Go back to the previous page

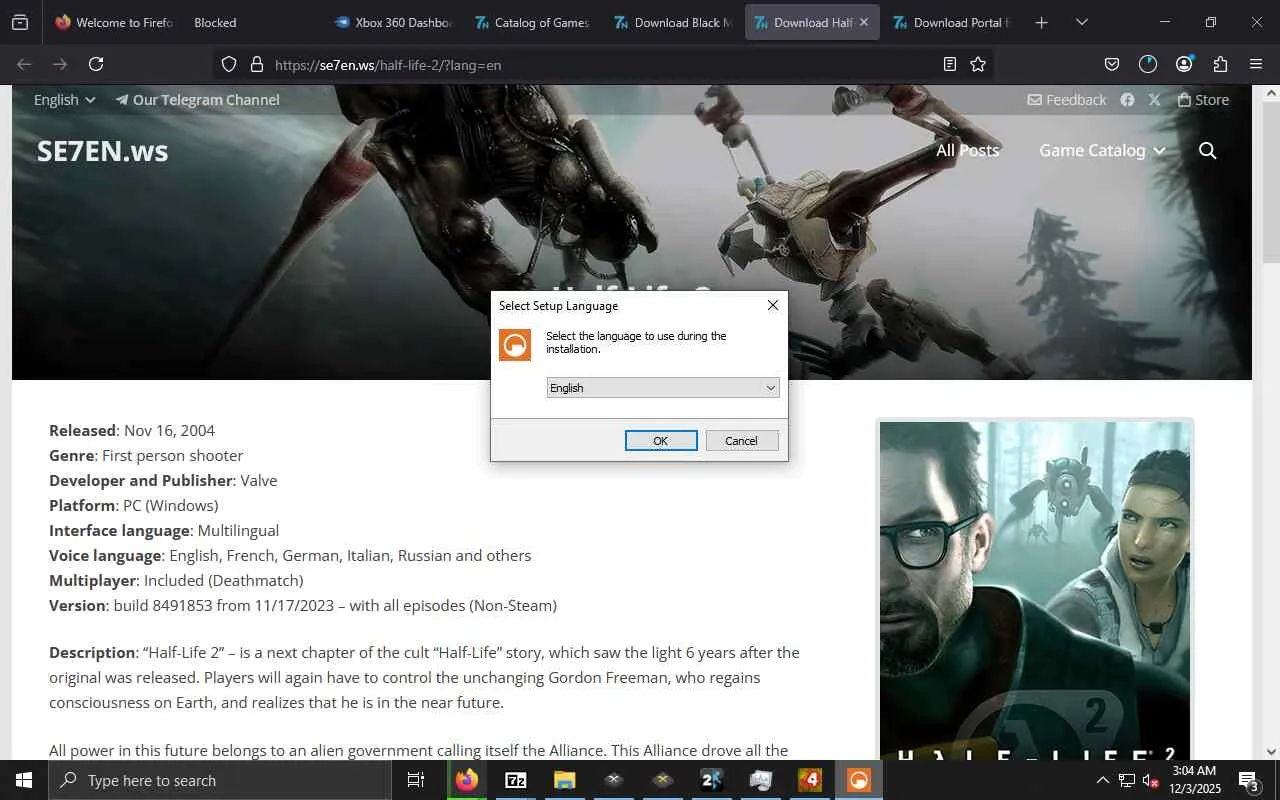[x=24, y=64]
